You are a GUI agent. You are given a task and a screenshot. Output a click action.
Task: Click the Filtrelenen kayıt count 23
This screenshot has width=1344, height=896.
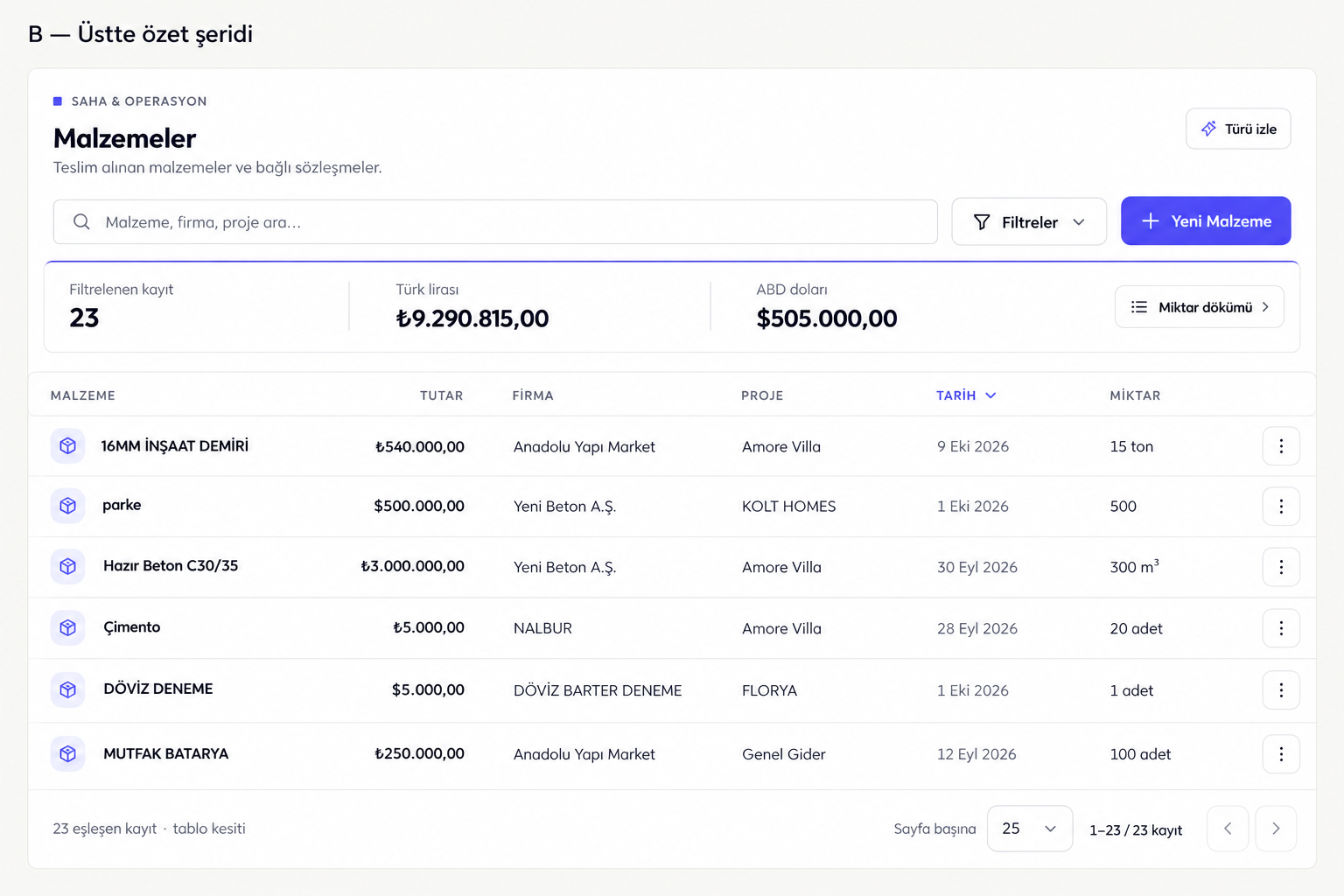point(84,318)
